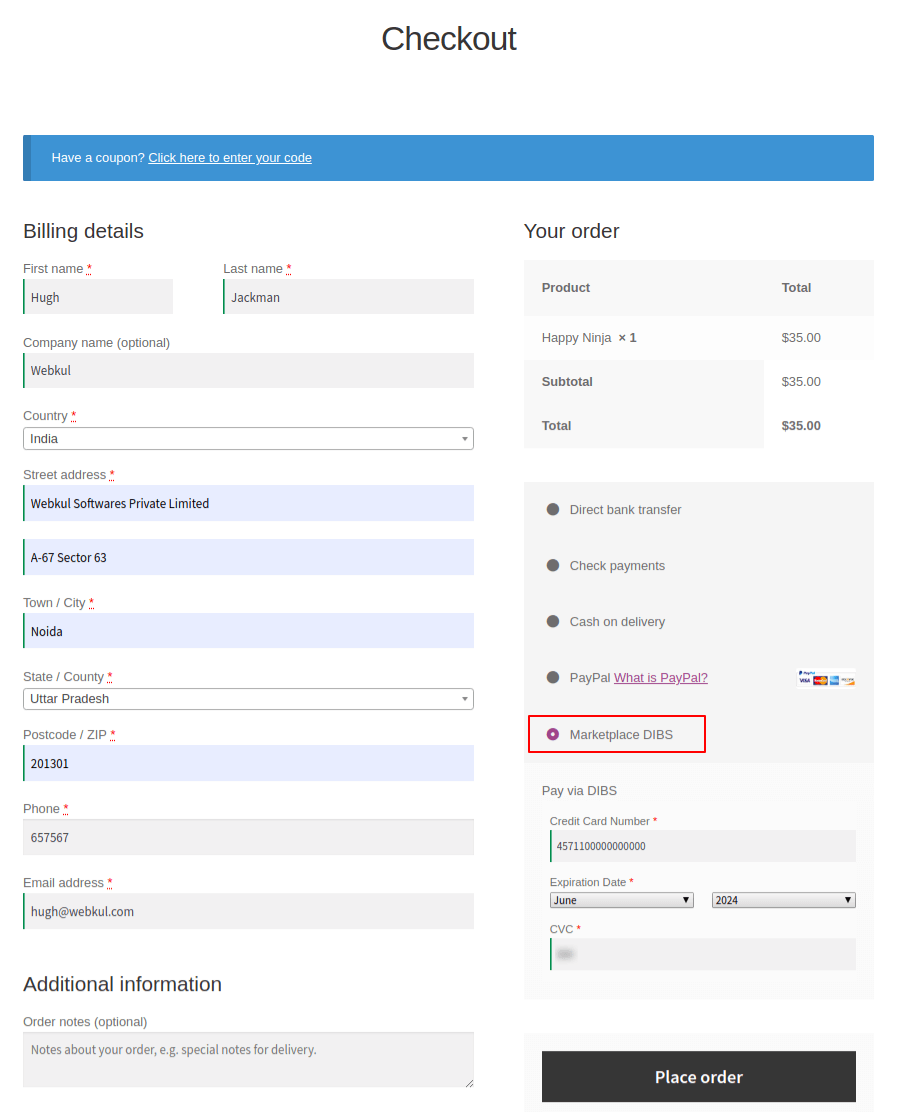Click the Place order button
The image size is (899, 1112).
698,1077
